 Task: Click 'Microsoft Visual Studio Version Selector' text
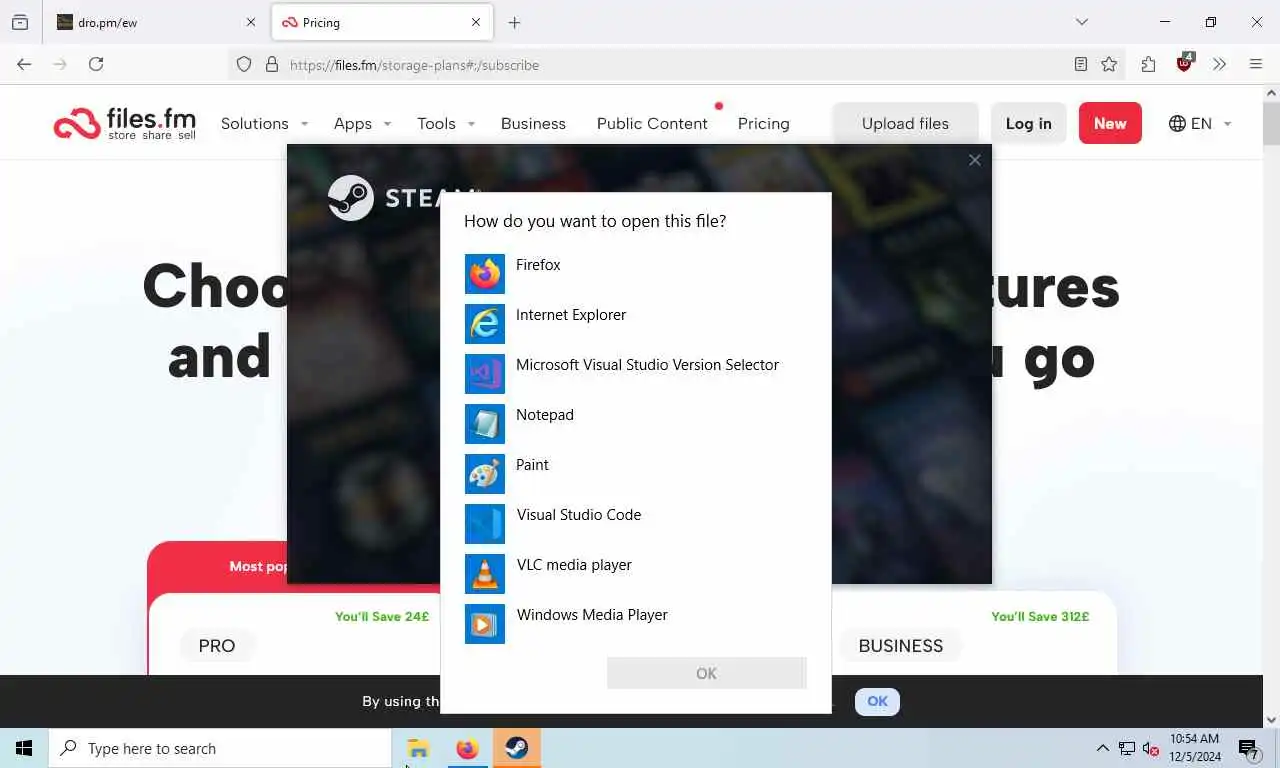pos(647,365)
